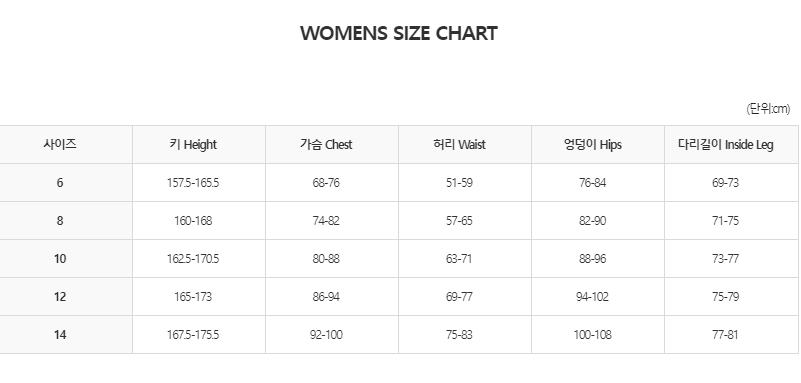Click the 허리 Waist column header
Viewport: 801px width, 383px height.
click(x=459, y=145)
